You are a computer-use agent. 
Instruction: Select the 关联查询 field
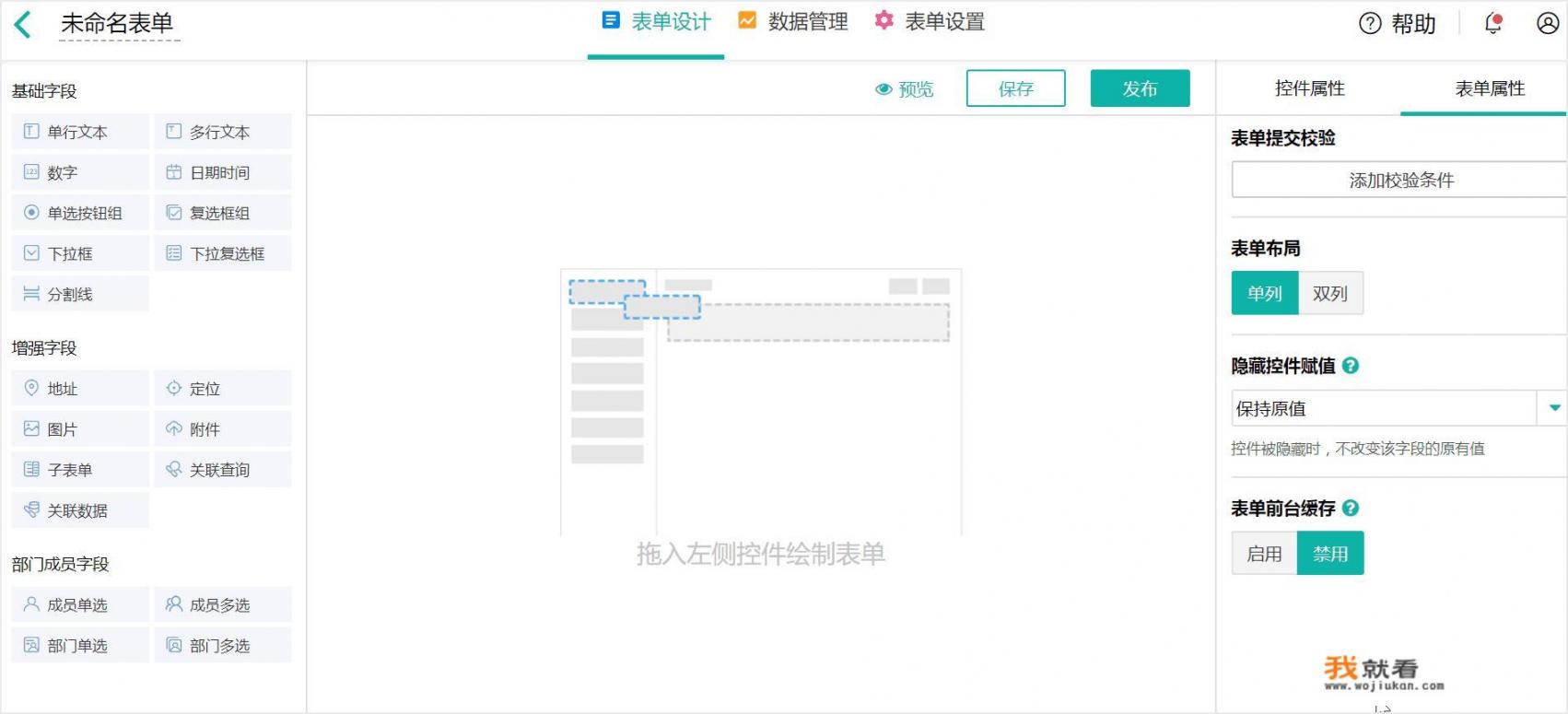click(223, 470)
